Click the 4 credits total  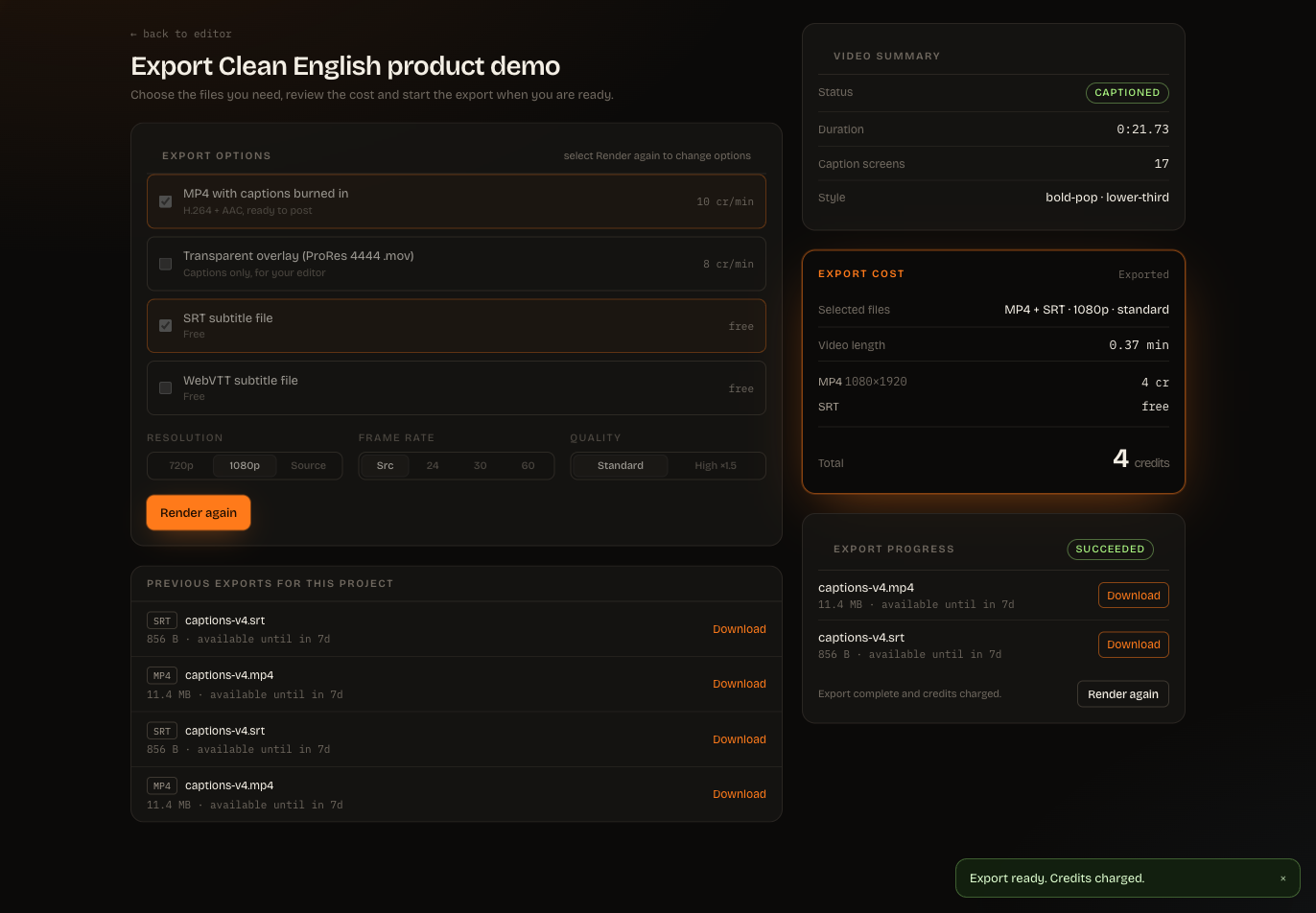pyautogui.click(x=1141, y=459)
